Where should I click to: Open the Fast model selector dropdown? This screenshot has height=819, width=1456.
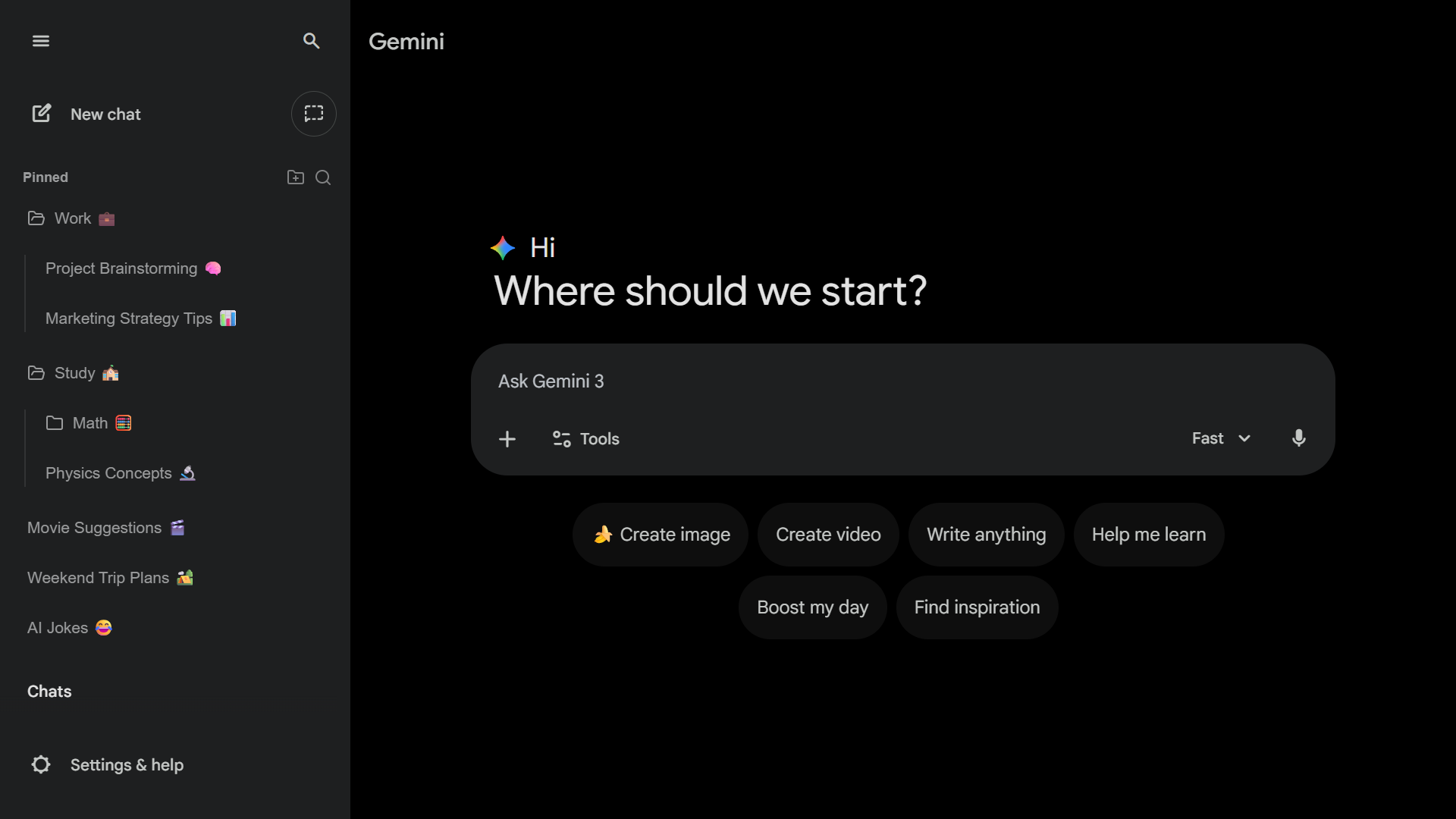point(1221,438)
